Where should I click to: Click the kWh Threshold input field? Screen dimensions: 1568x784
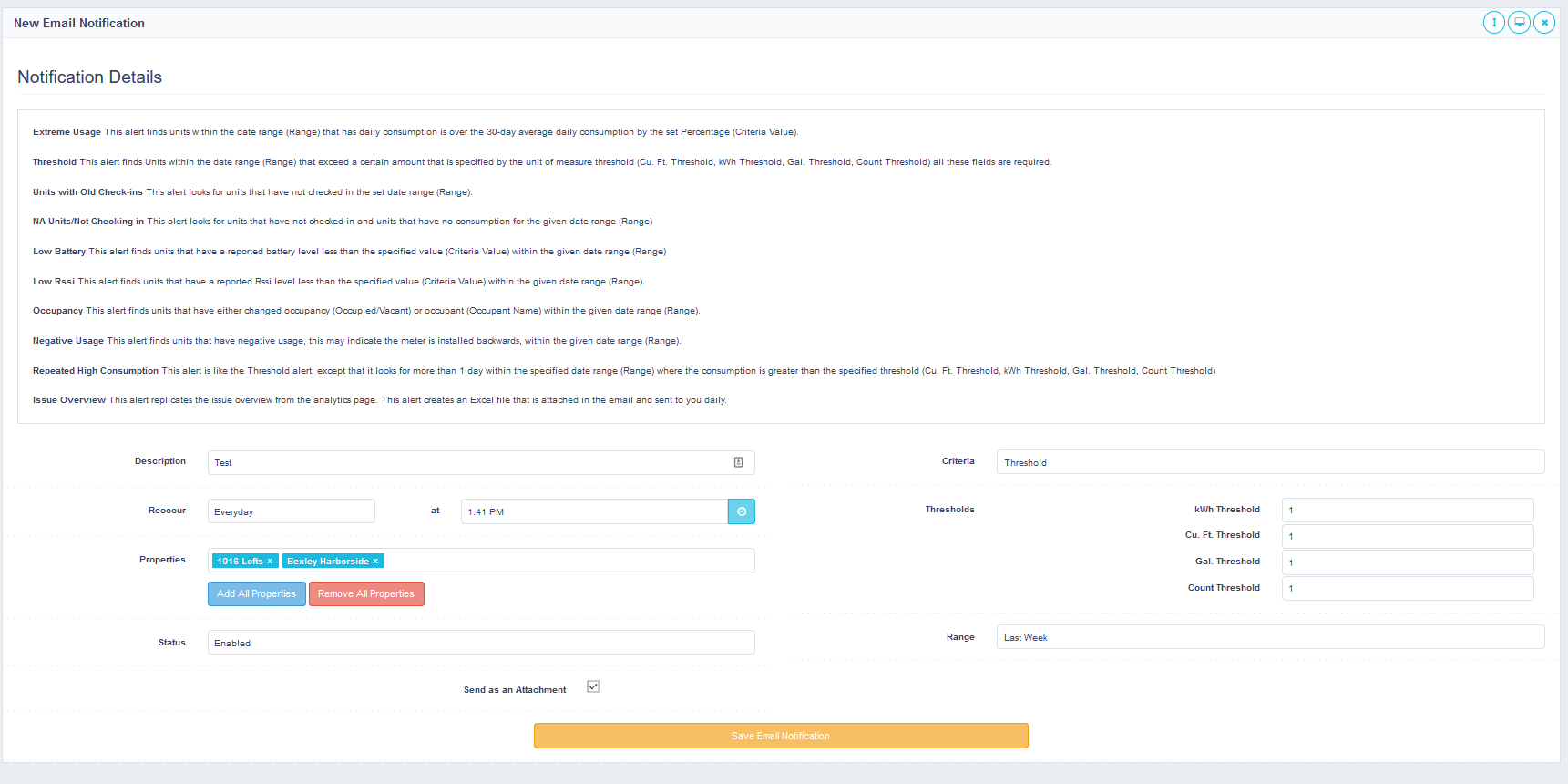(x=1407, y=510)
